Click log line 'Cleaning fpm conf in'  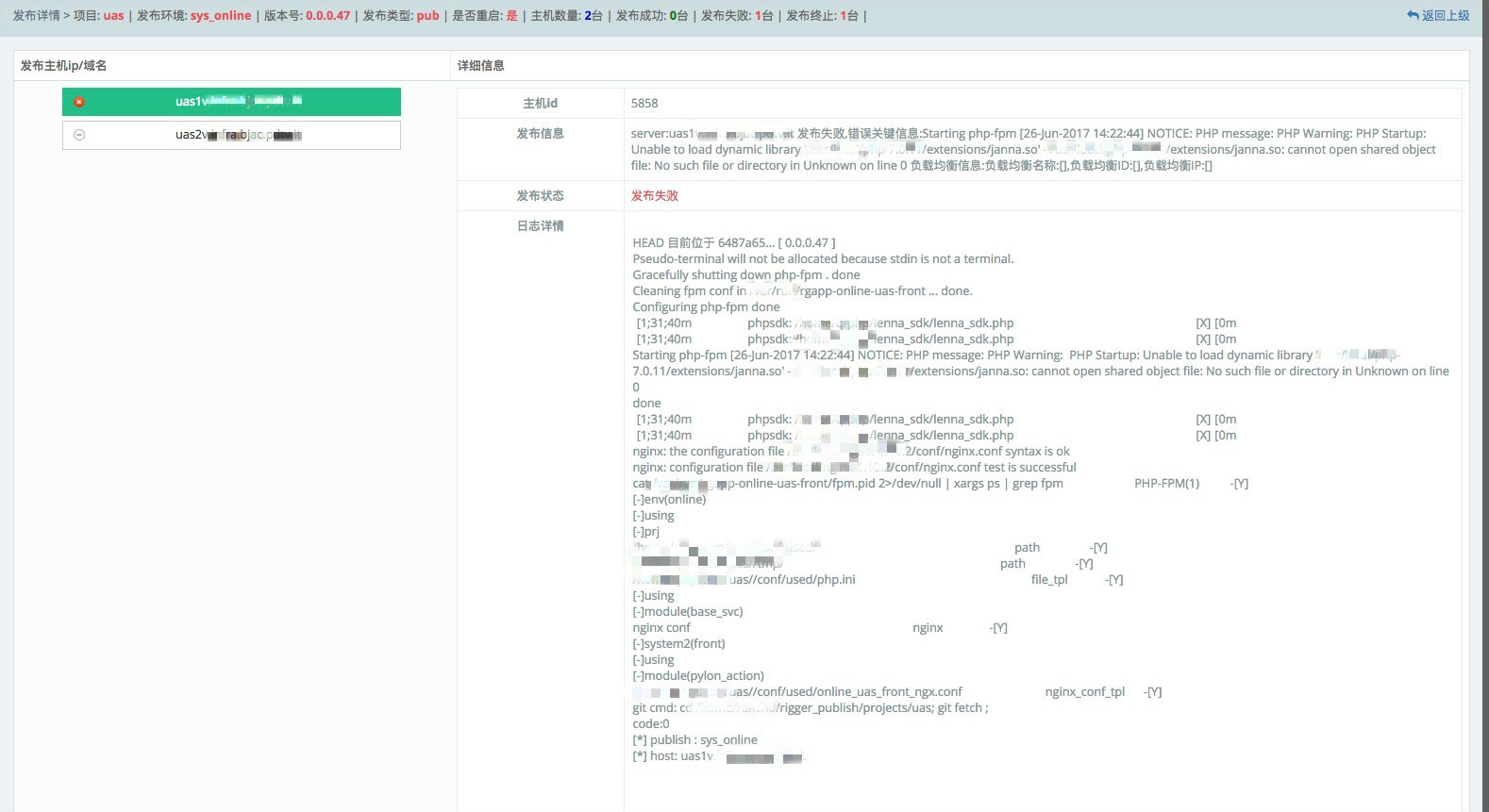pyautogui.click(x=802, y=290)
